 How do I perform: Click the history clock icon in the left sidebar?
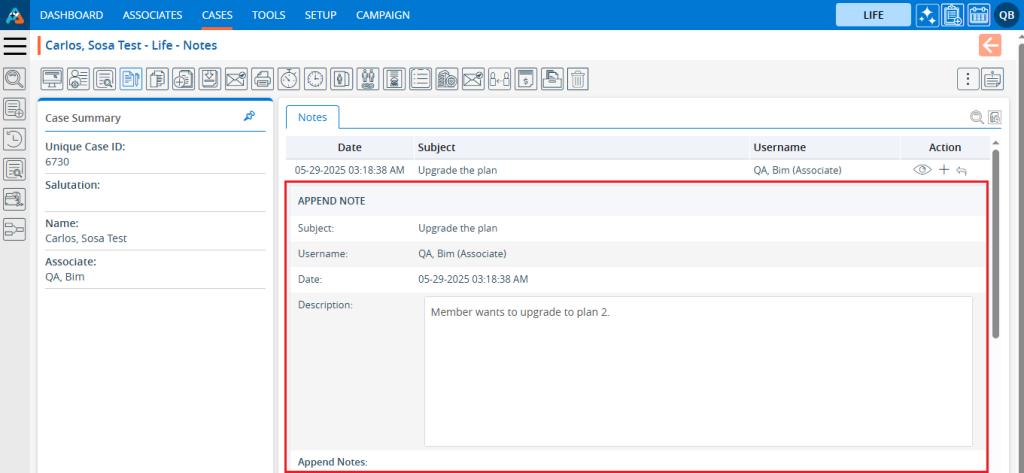coord(15,139)
